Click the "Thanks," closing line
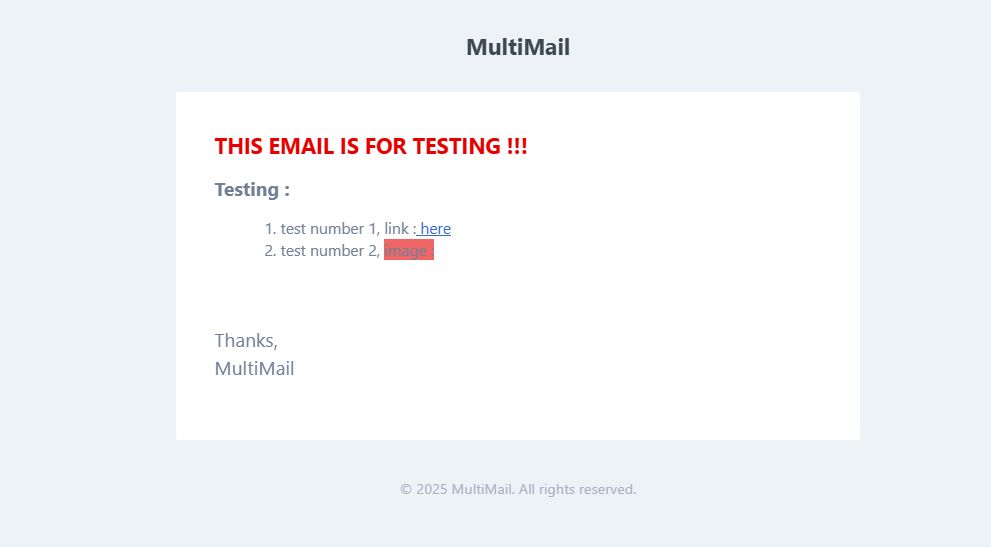Screen dimensions: 991x547 tap(246, 341)
